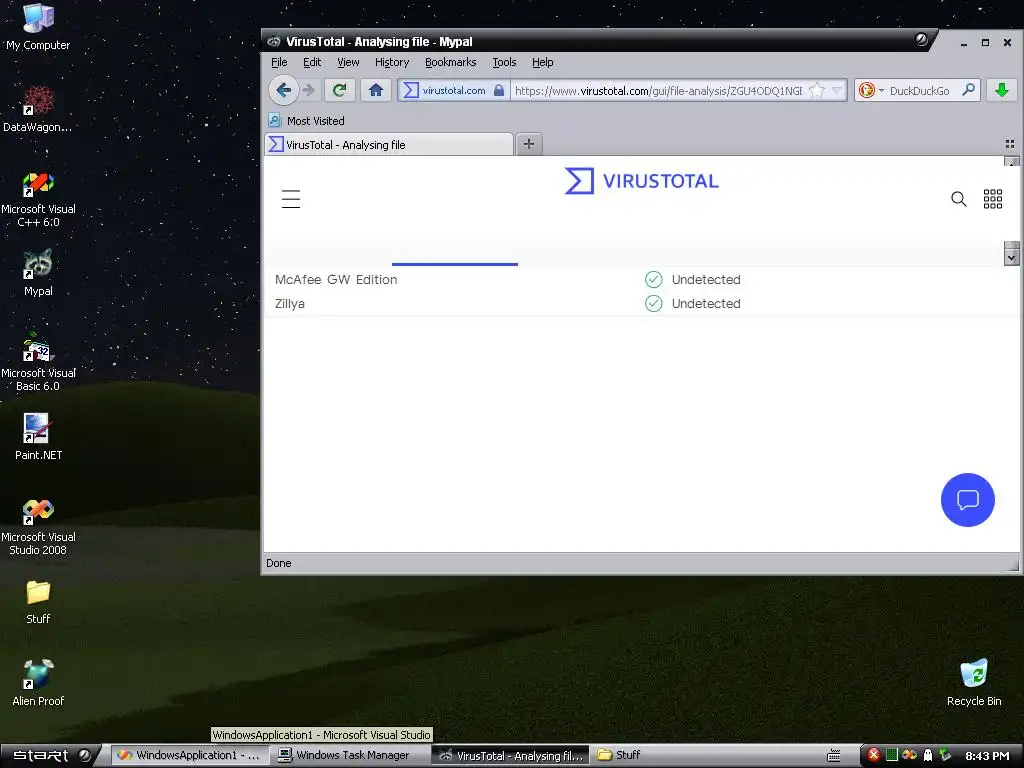Switch to Windows Task Manager taskbar button

tap(344, 755)
